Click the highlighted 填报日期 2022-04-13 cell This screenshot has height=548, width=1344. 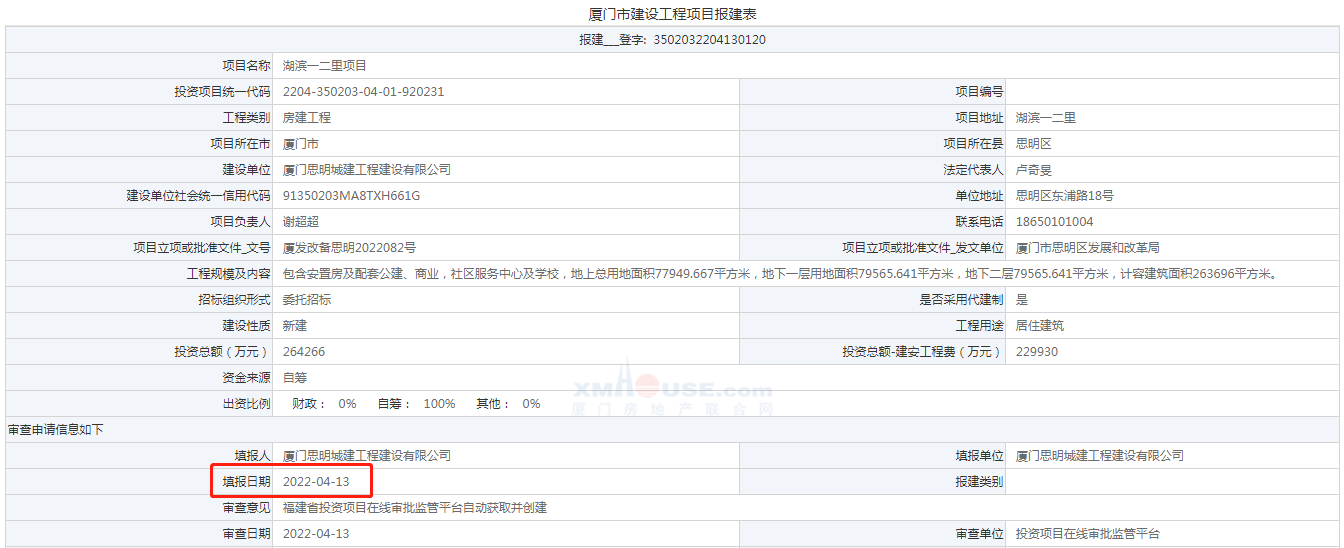[316, 482]
